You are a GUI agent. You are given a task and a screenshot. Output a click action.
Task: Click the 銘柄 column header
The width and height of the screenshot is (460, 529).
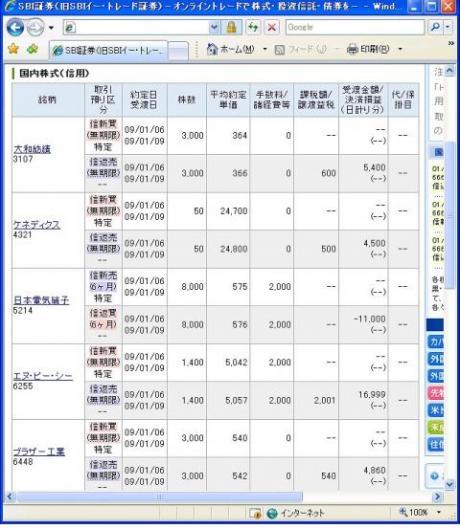48,100
